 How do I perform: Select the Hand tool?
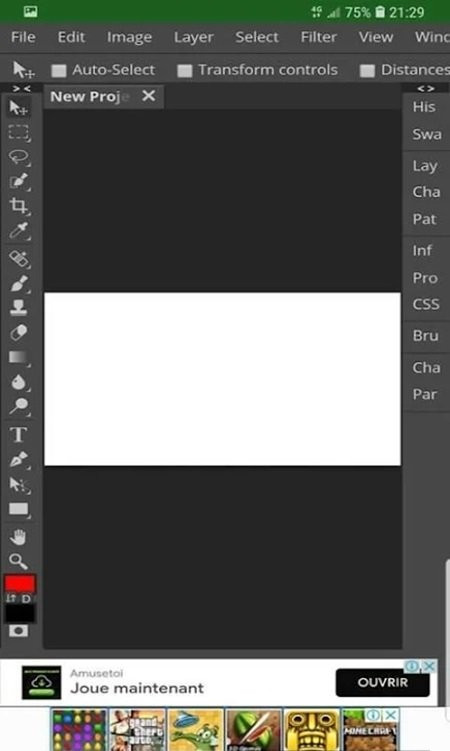pyautogui.click(x=19, y=537)
